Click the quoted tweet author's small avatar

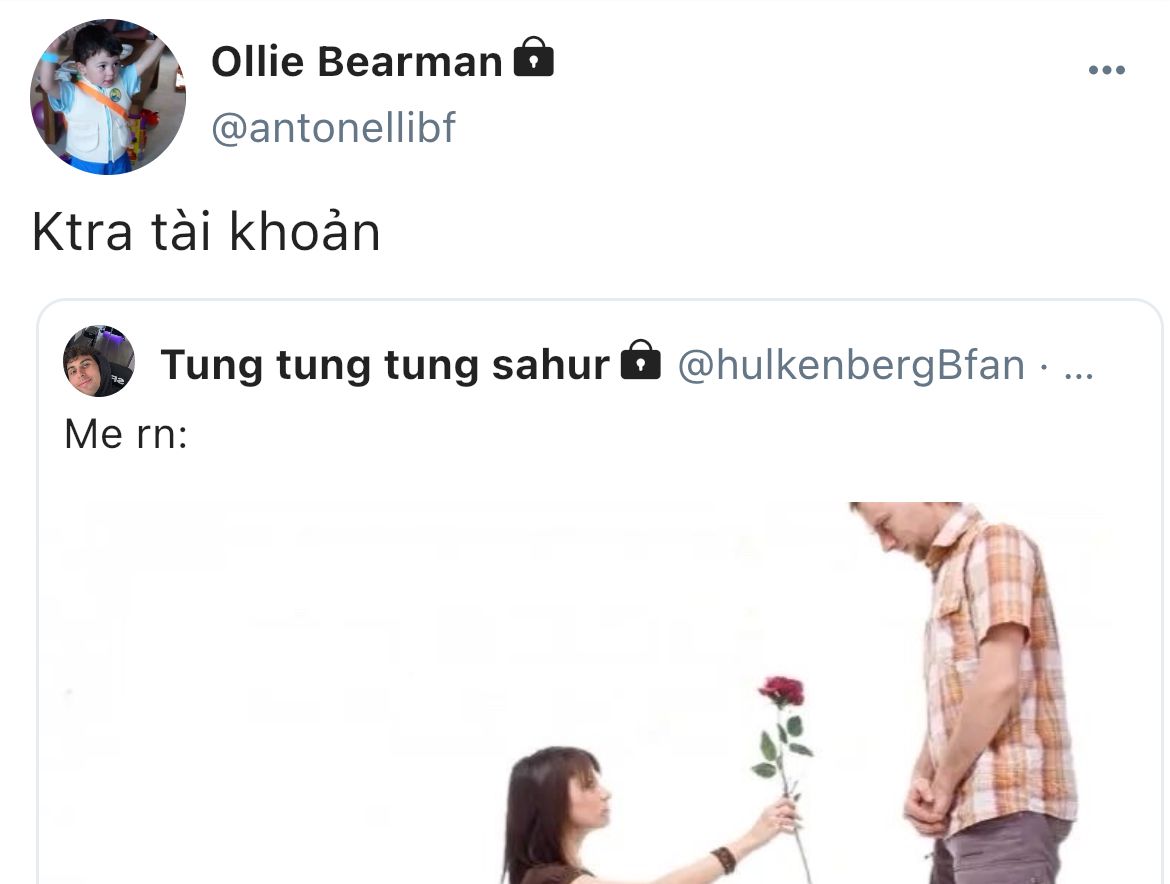pos(99,361)
